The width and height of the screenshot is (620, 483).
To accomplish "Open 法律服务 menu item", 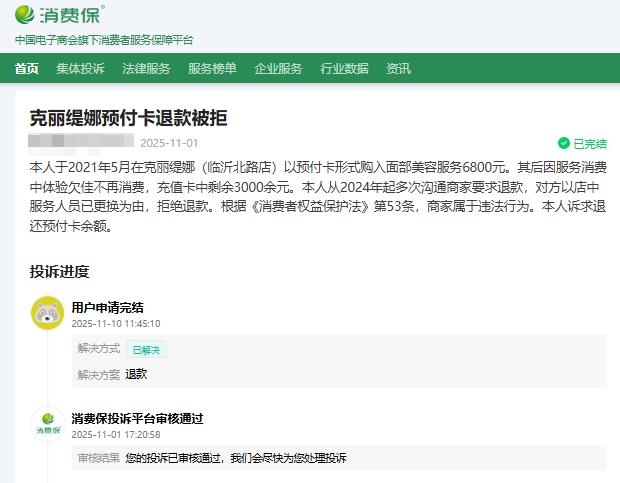I will (x=146, y=69).
